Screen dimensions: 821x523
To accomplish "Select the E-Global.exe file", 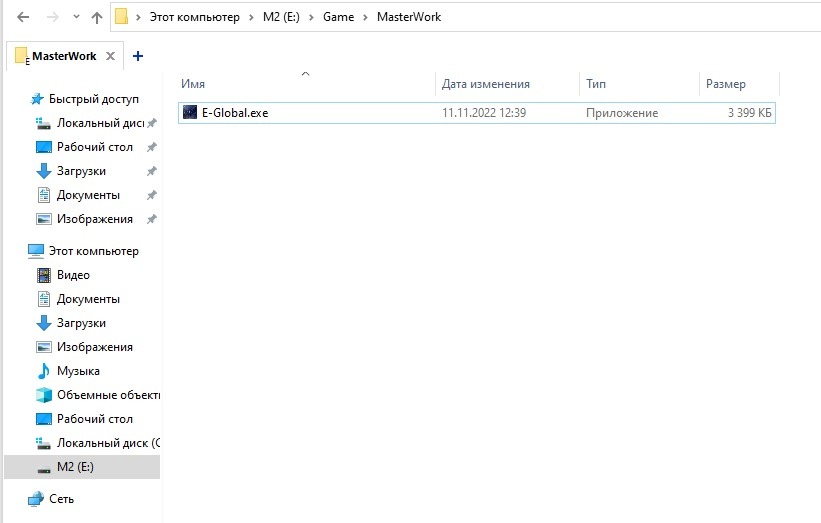I will 476,113.
